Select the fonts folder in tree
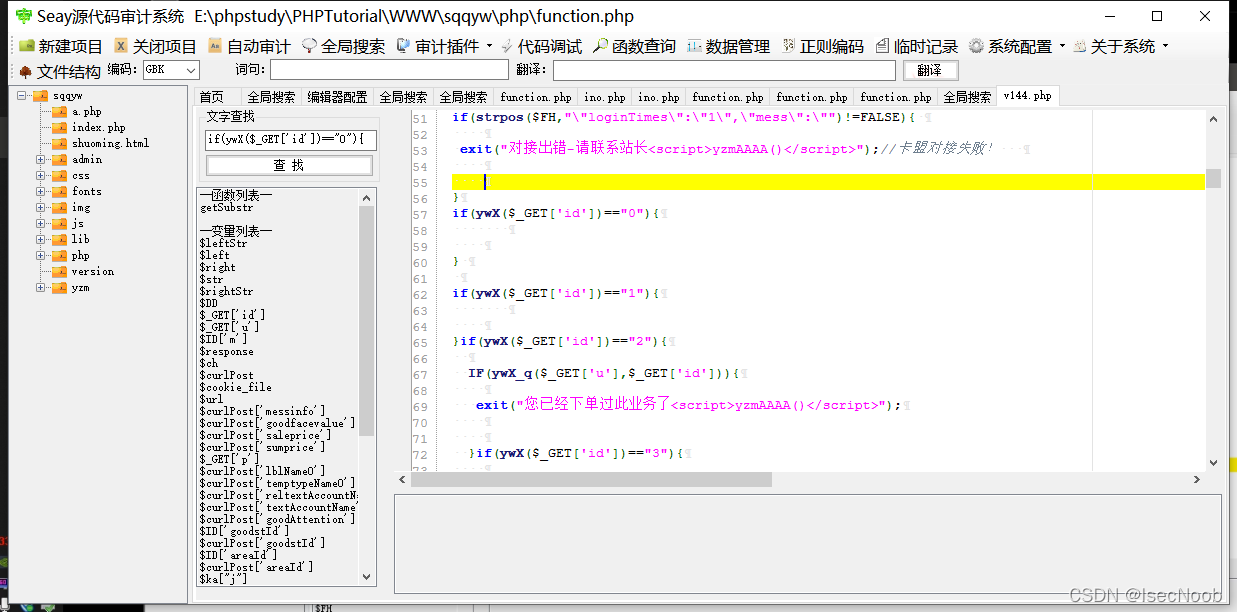1237x612 pixels. click(87, 192)
